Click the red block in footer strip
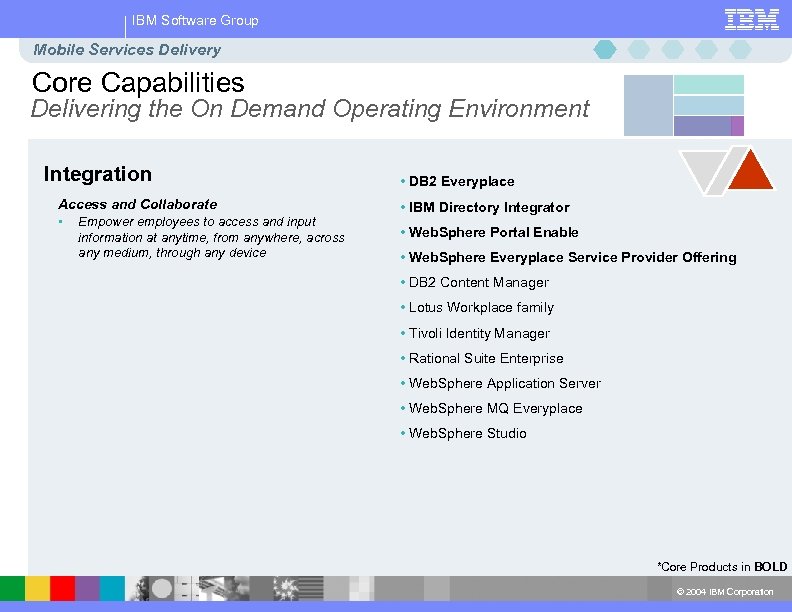Screen dimensions: 792x612 (x=63, y=588)
